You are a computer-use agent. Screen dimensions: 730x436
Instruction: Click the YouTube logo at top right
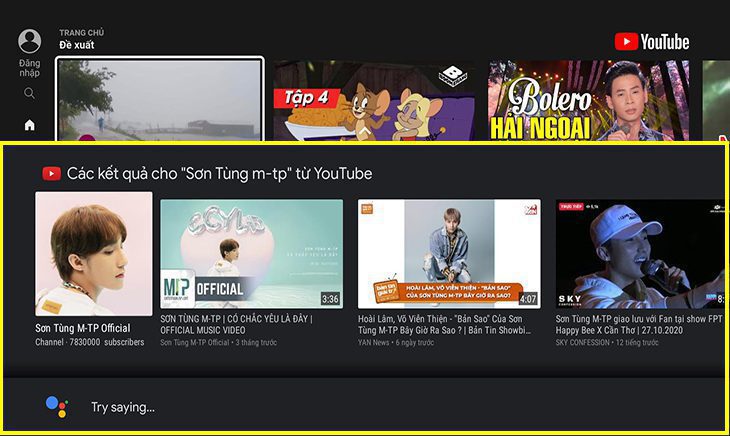652,42
